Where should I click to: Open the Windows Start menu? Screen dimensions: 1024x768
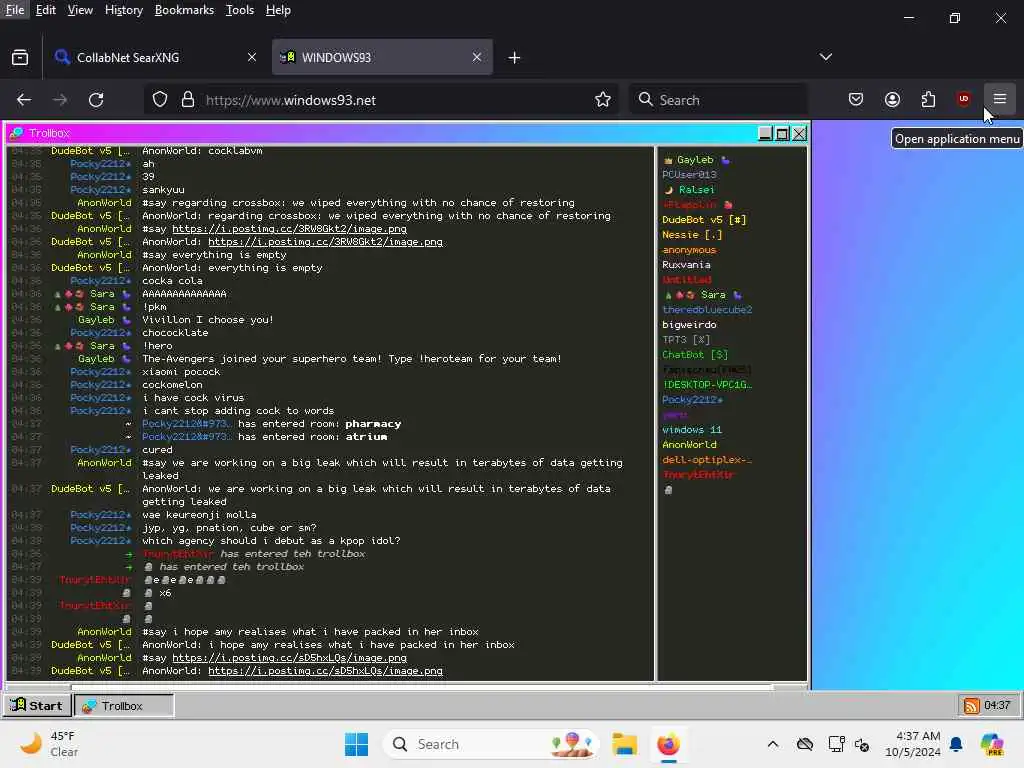click(x=357, y=744)
